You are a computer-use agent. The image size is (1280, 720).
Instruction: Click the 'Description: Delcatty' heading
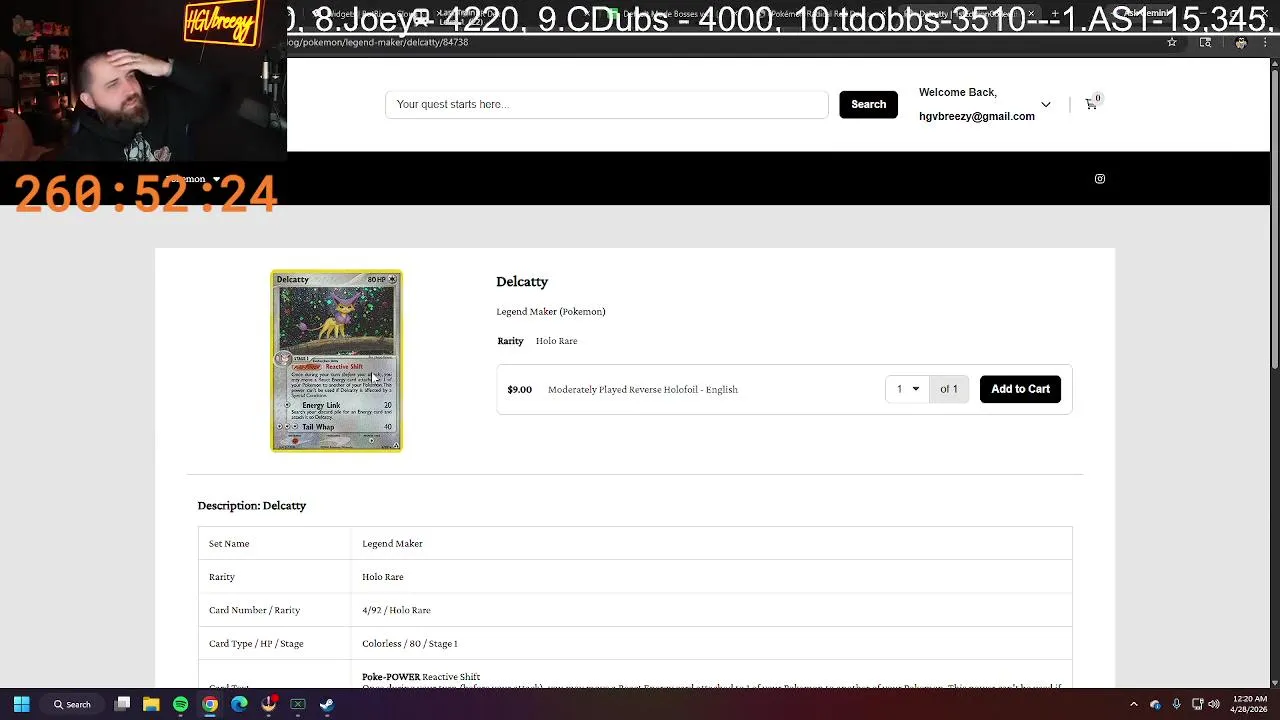click(252, 505)
